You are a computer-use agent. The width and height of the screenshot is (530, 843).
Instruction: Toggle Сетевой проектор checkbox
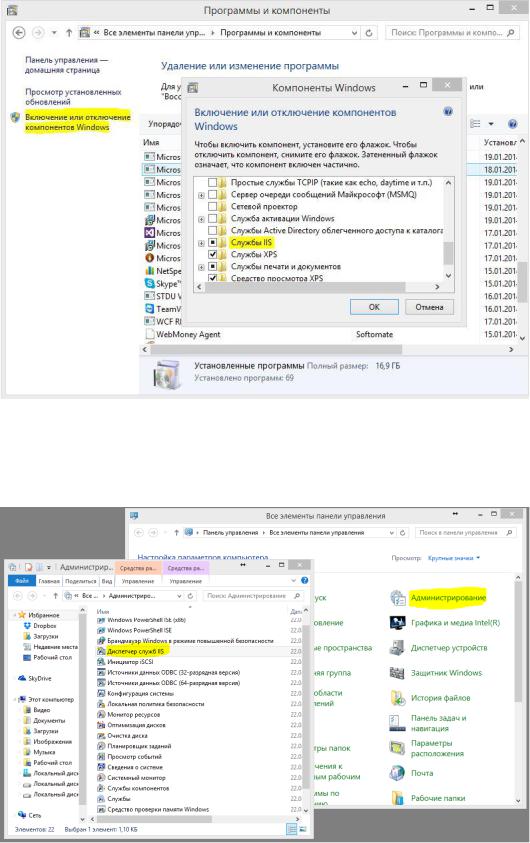coord(213,206)
